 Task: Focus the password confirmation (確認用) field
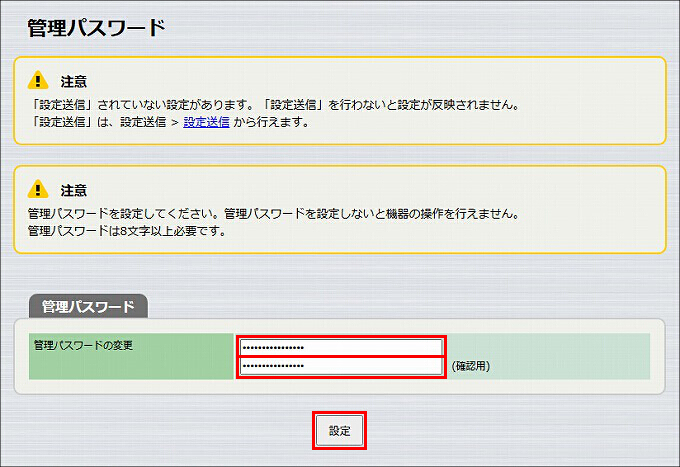click(341, 366)
